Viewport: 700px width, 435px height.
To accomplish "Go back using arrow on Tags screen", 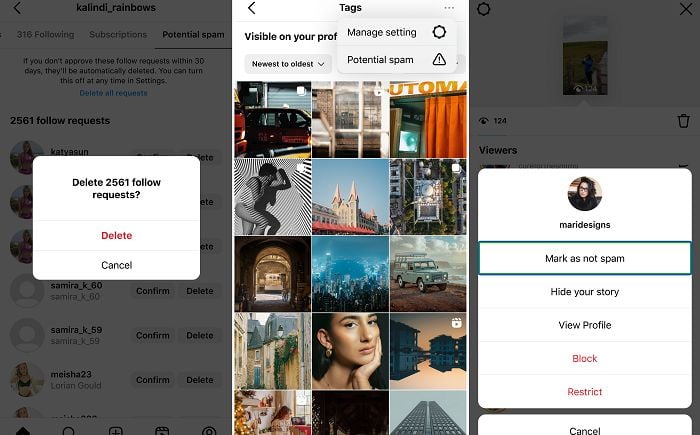I will point(251,8).
